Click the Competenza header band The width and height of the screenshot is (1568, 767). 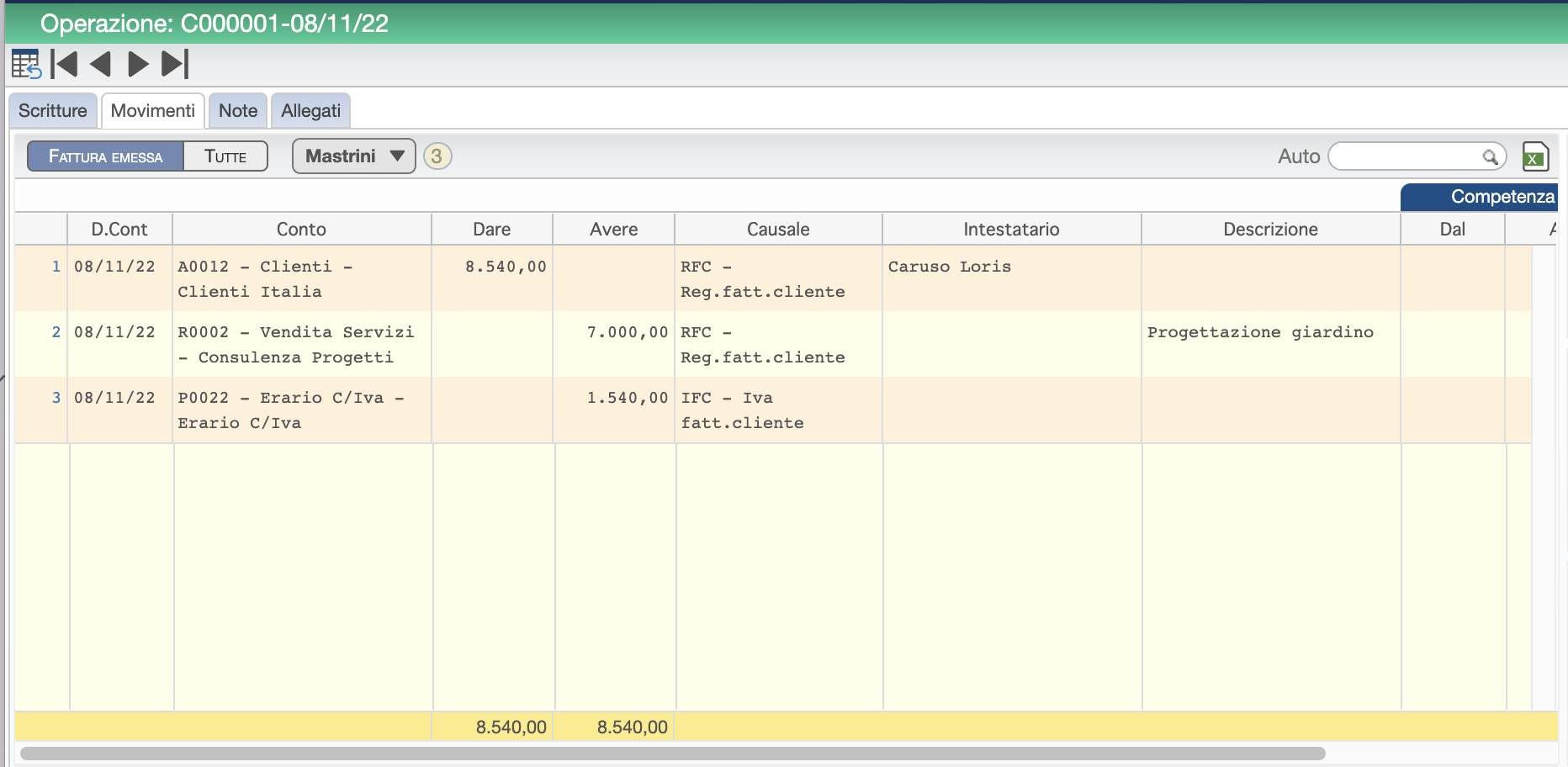coord(1479,197)
